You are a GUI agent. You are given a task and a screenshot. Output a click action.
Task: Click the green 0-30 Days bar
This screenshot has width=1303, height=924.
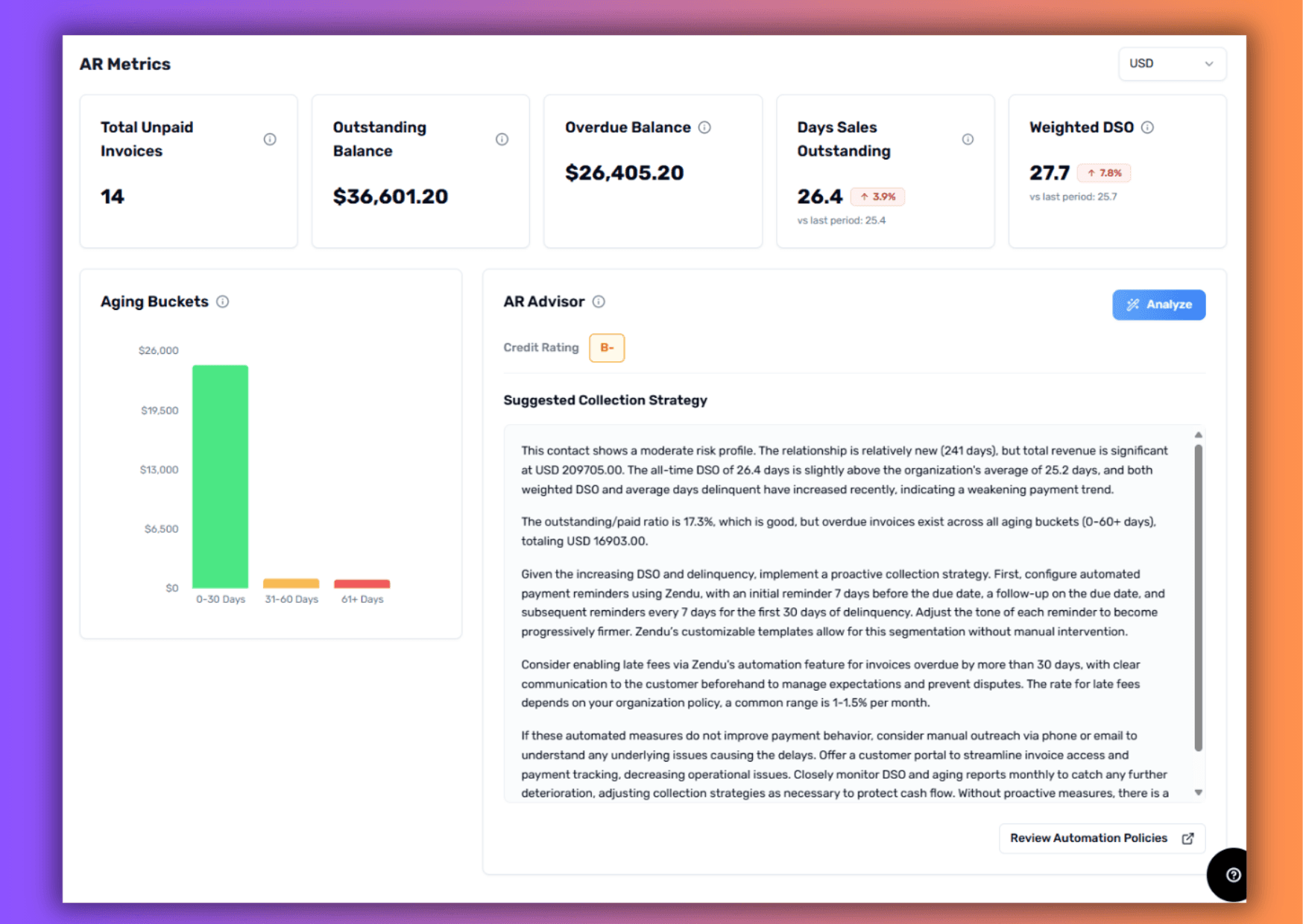coord(220,477)
